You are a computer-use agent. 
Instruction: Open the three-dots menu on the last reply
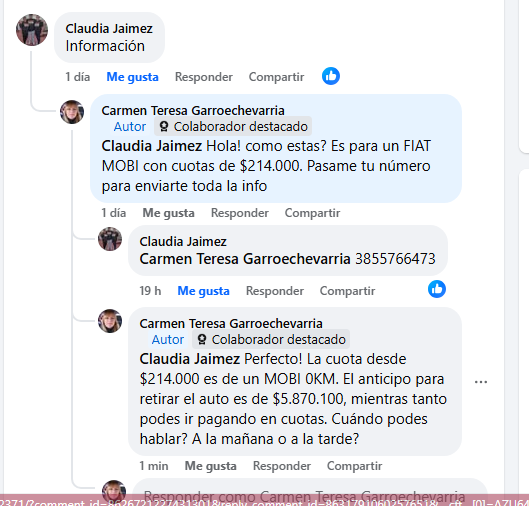pyautogui.click(x=481, y=382)
